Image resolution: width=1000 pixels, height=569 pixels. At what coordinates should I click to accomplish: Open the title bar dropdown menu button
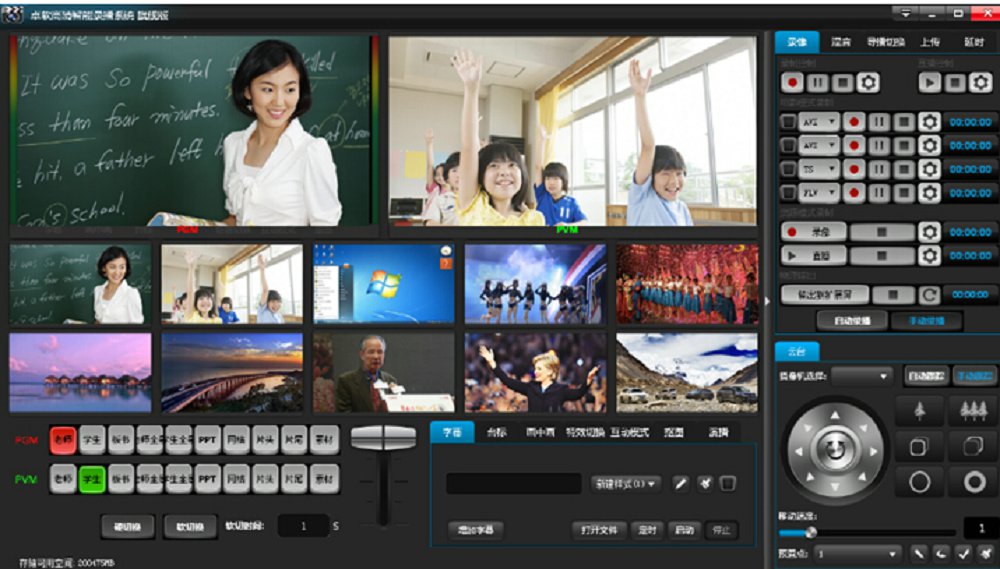[x=906, y=12]
